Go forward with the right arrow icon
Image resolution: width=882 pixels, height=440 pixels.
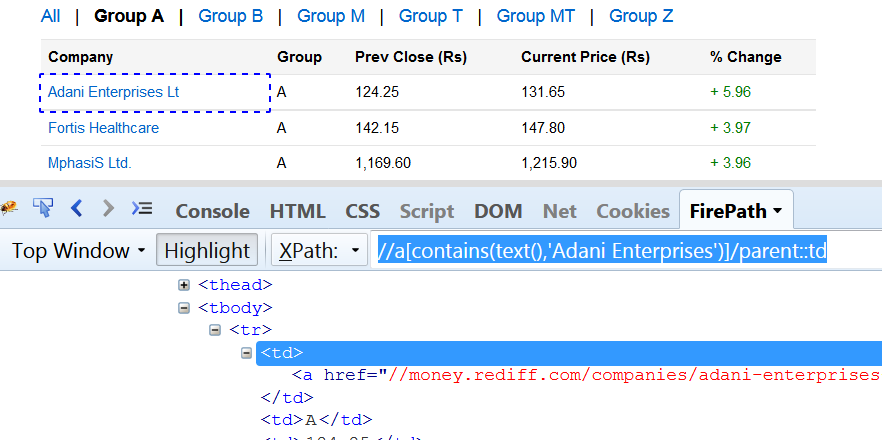(108, 208)
